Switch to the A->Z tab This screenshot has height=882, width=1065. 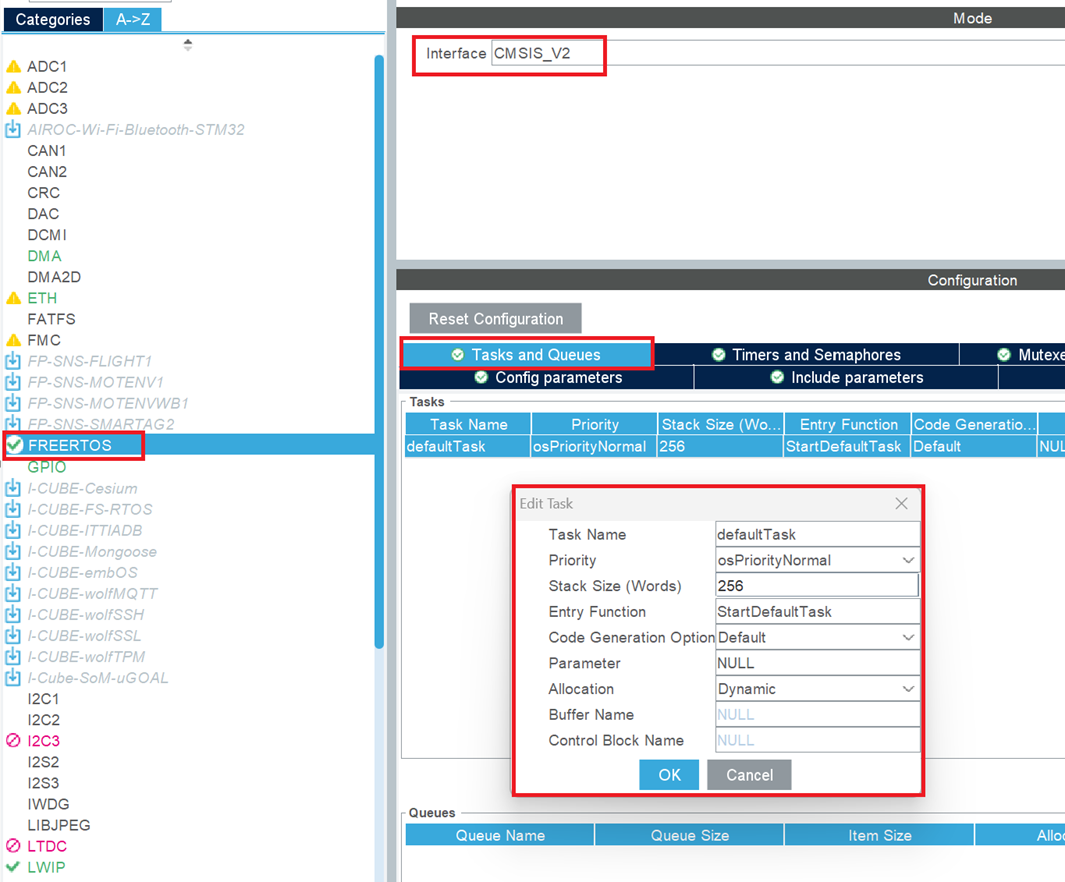(x=132, y=19)
